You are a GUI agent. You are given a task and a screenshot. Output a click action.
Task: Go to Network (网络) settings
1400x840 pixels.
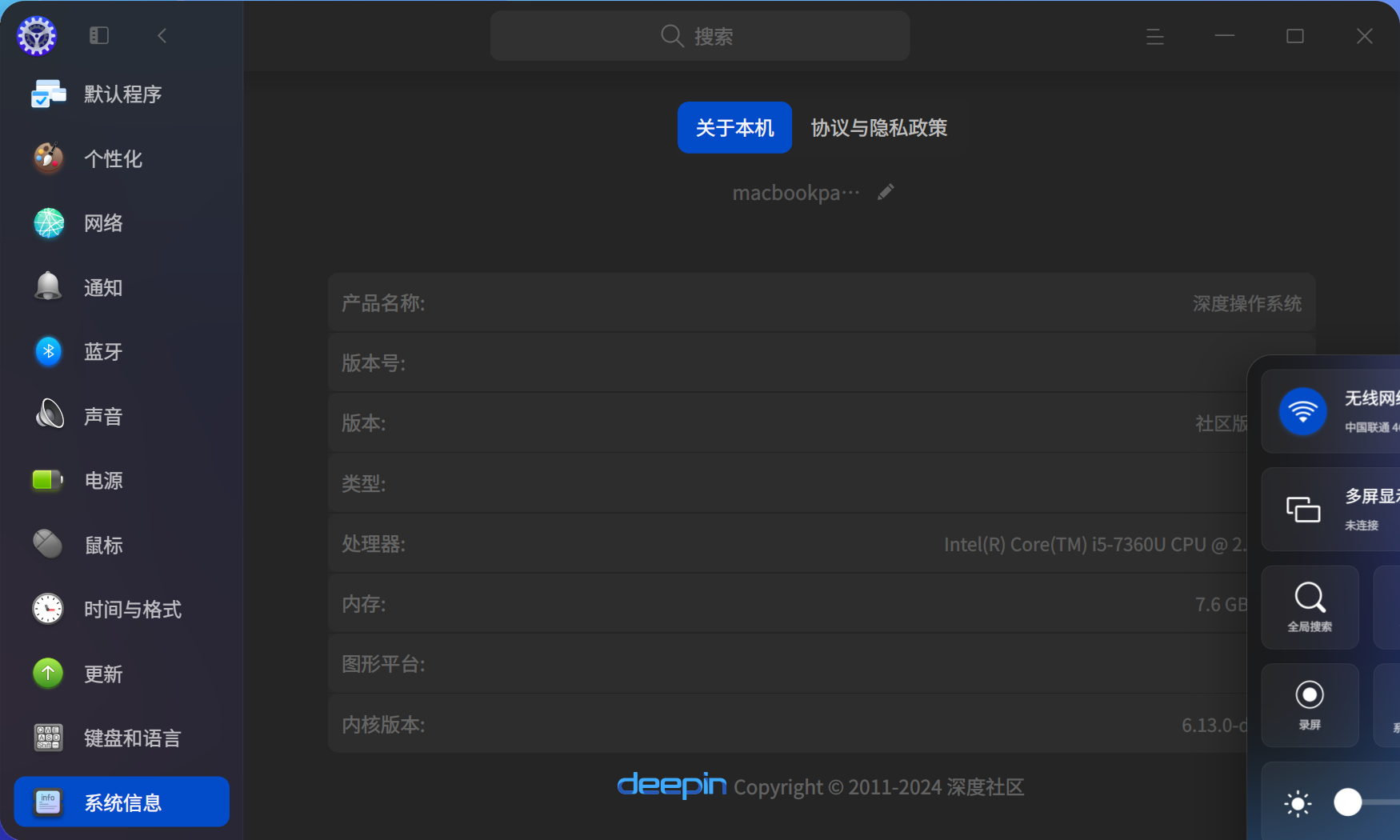point(122,223)
